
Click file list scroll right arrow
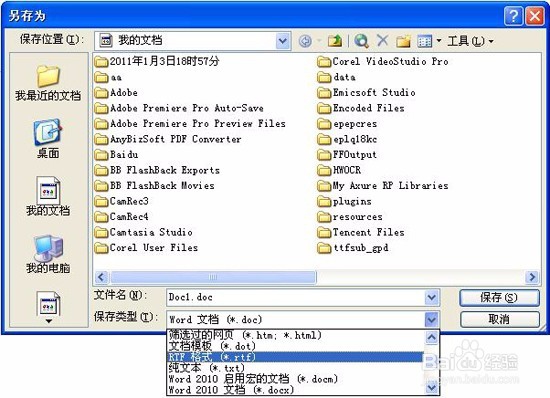coord(532,277)
